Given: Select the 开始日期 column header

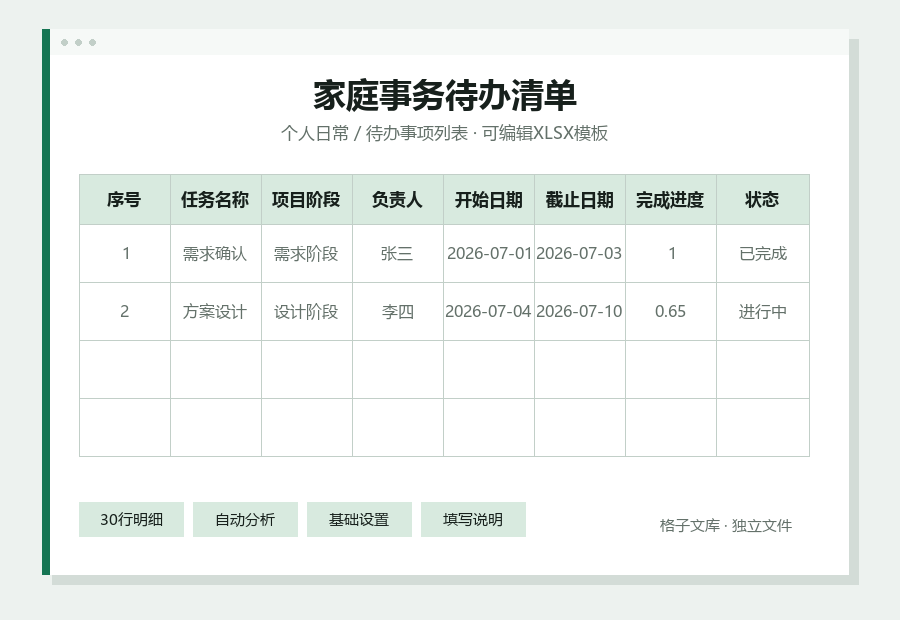Looking at the screenshot, I should [x=488, y=200].
